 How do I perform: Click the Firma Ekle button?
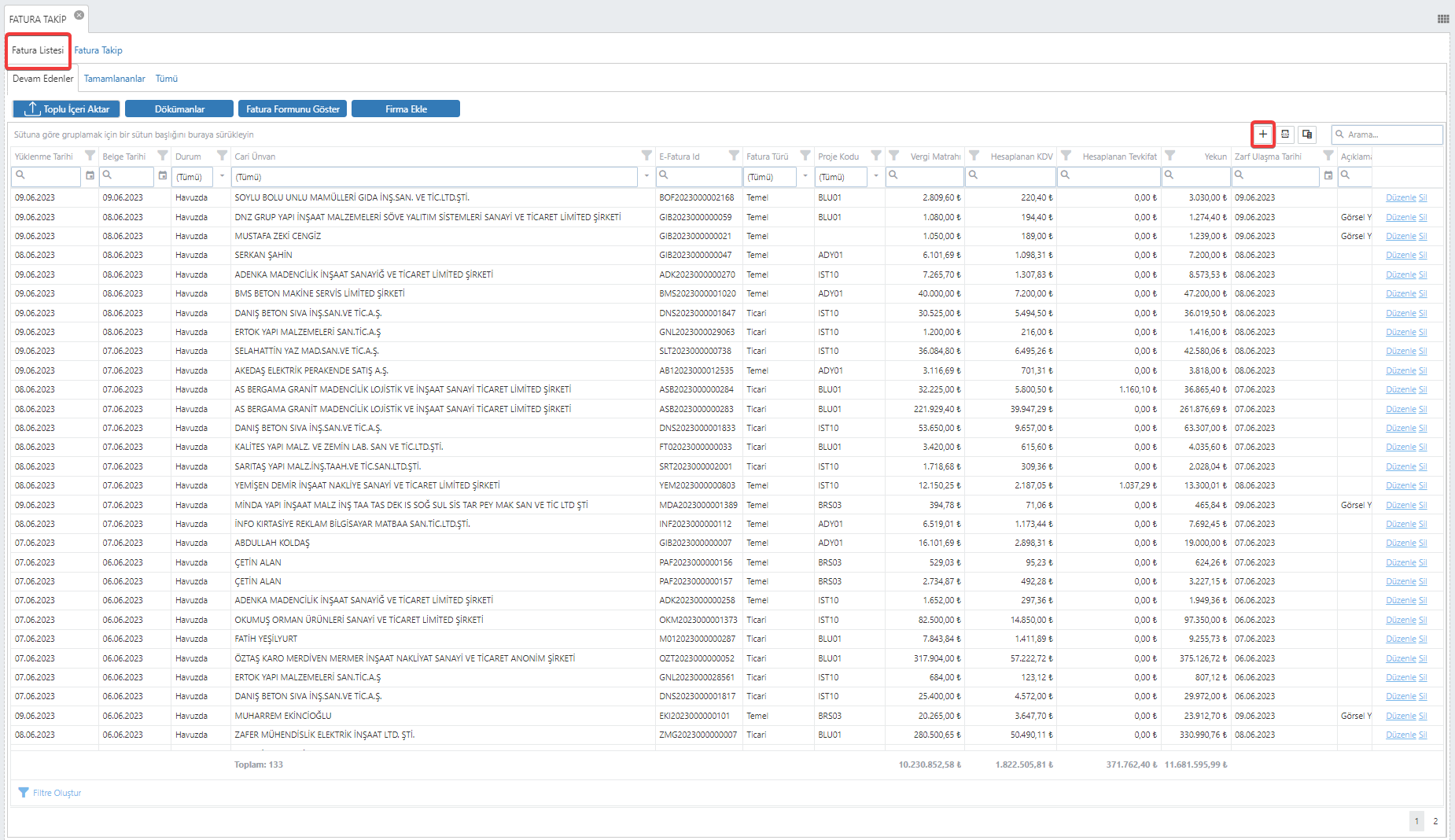(406, 109)
